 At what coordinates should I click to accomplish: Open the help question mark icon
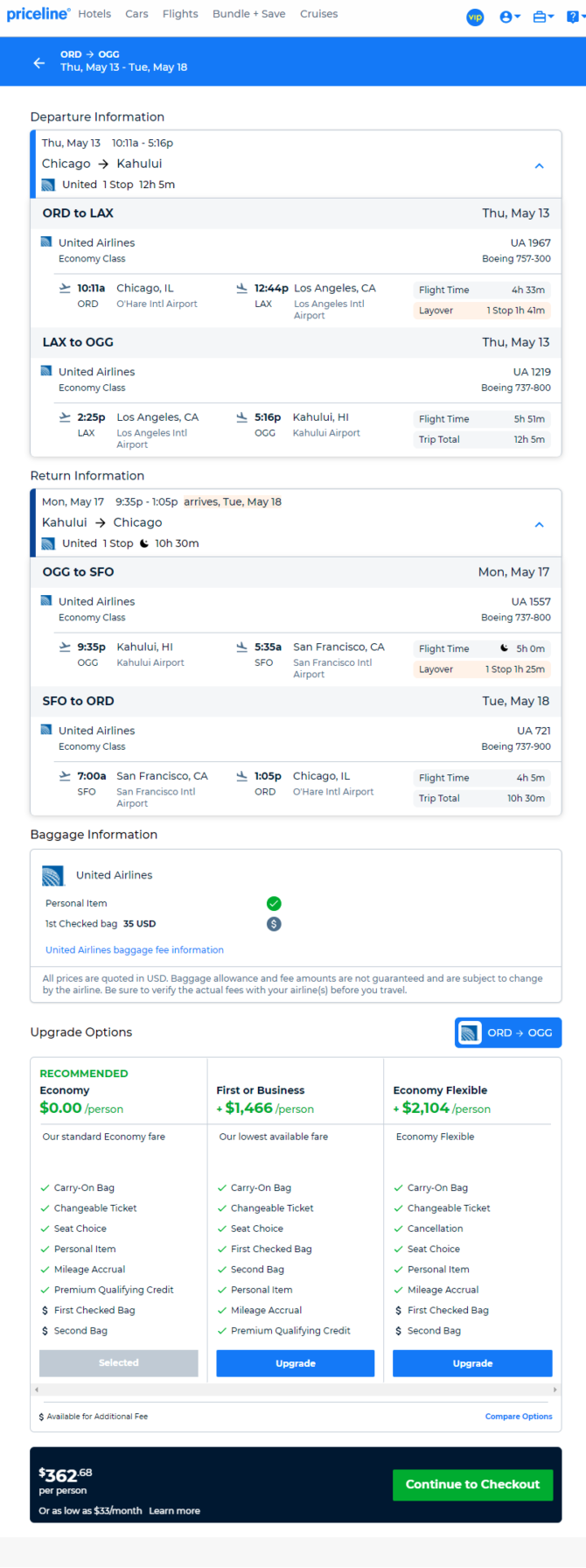pyautogui.click(x=575, y=17)
